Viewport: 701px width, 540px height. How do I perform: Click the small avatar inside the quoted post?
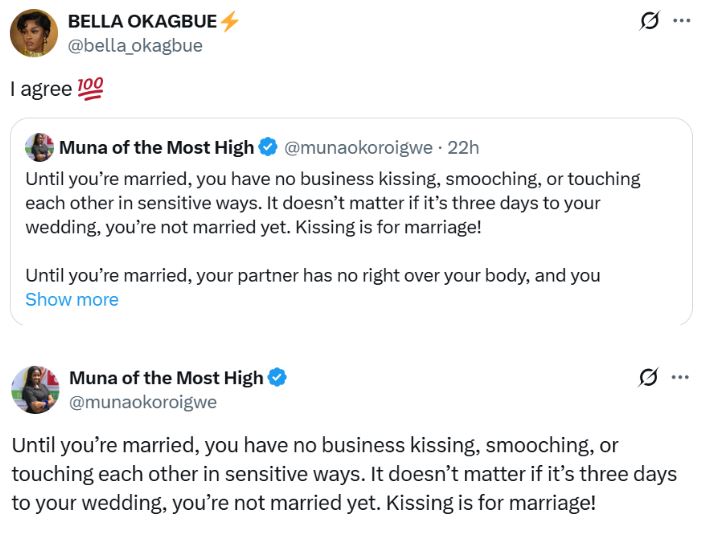39,147
